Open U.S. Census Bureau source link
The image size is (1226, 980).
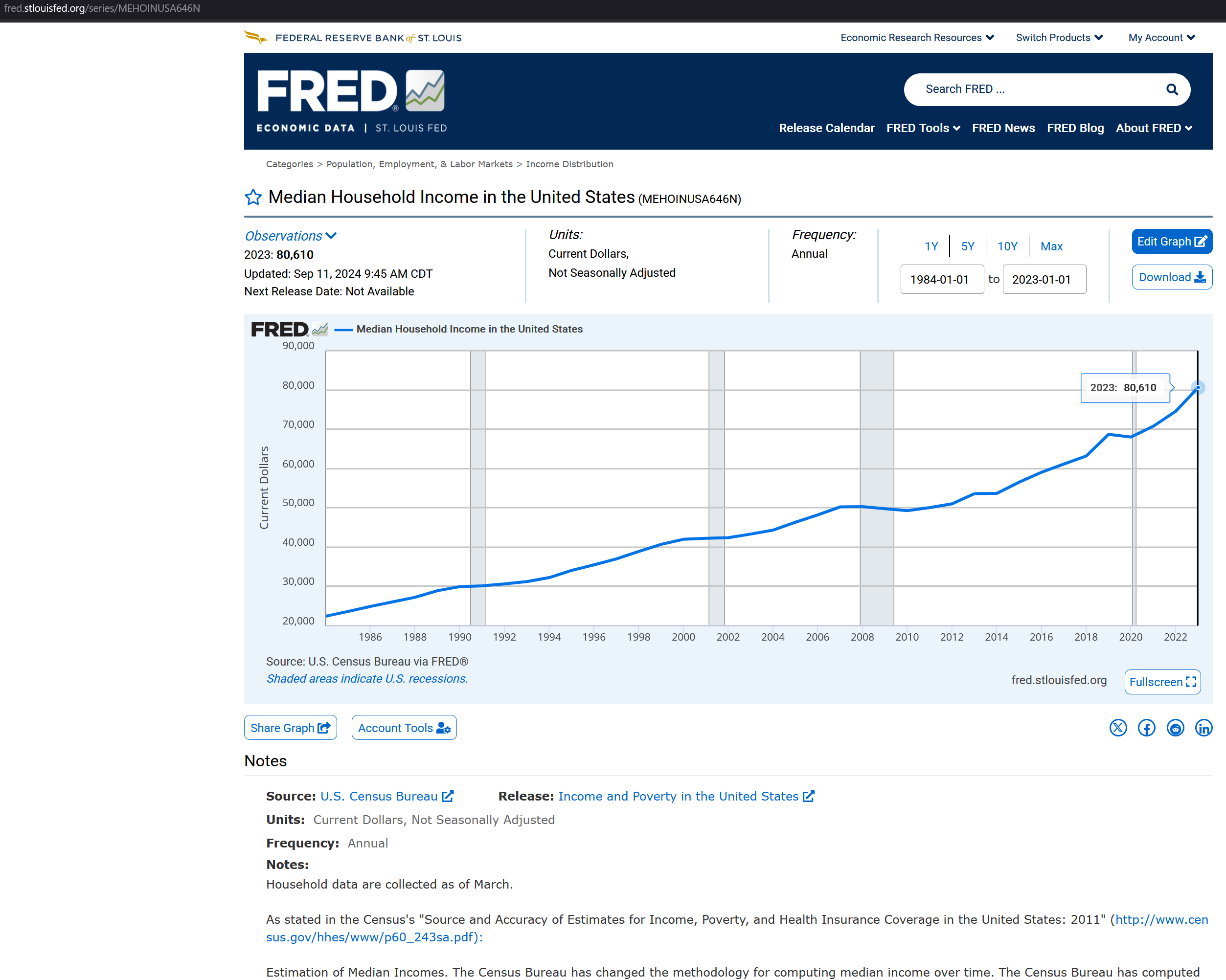tap(379, 796)
